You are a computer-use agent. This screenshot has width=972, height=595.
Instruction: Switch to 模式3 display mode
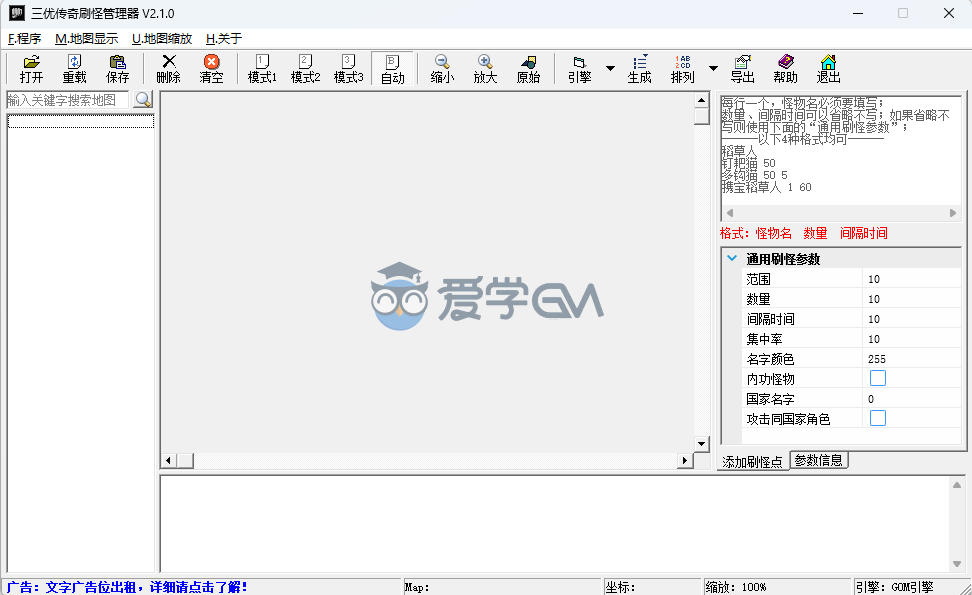348,69
